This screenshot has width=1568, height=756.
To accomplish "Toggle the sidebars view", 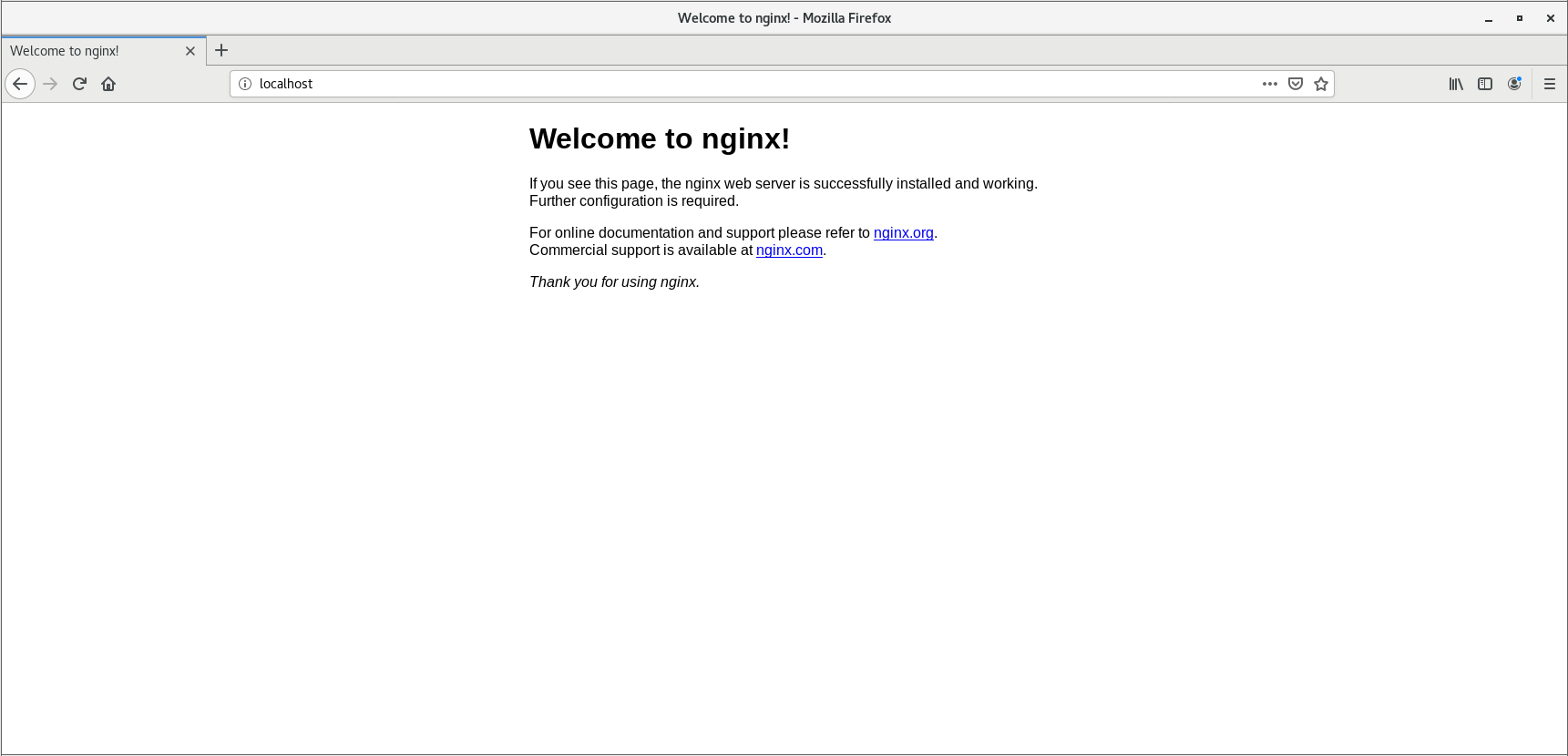I will (1485, 84).
